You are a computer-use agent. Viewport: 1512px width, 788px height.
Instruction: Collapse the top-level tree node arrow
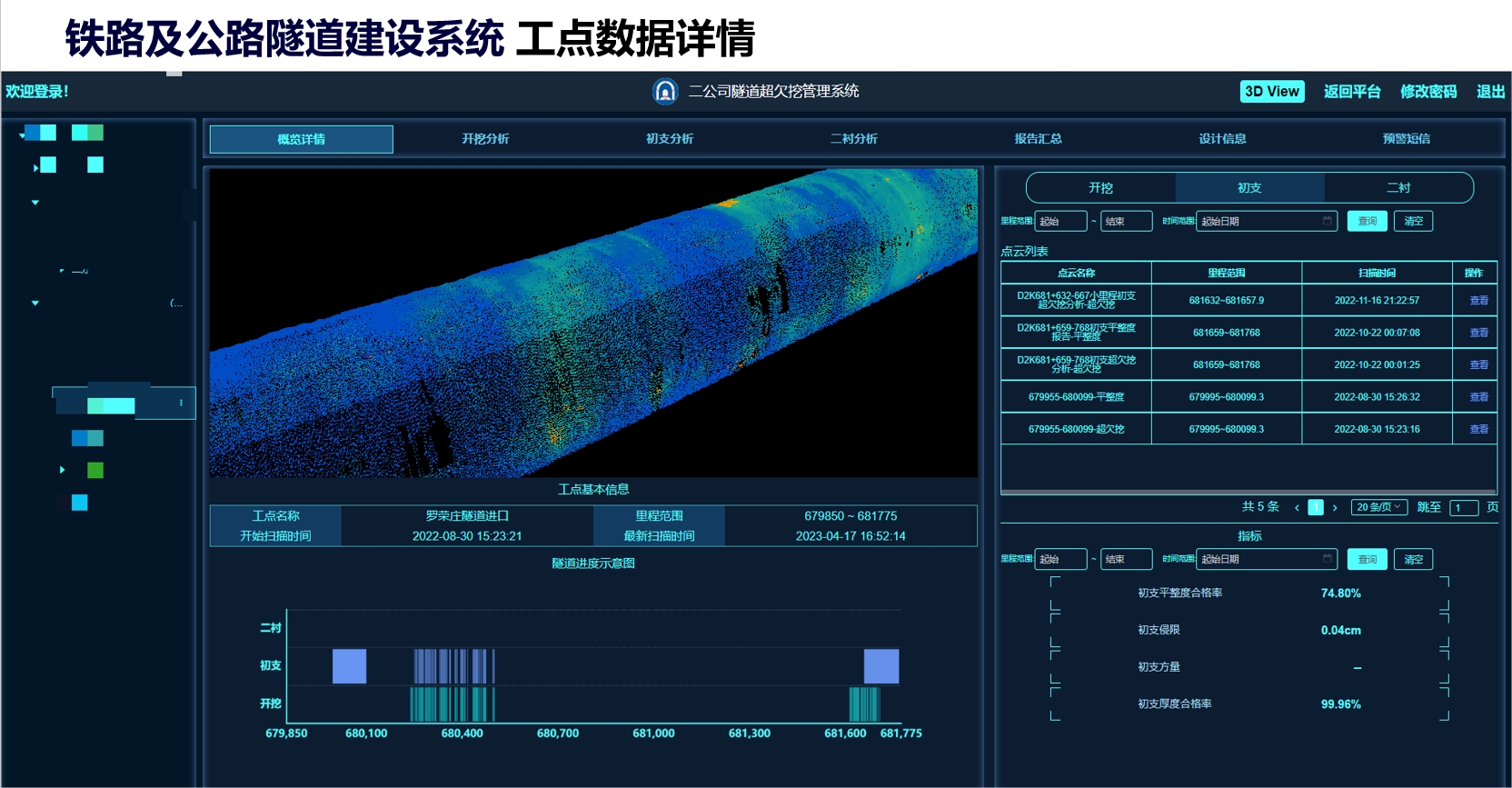tap(22, 135)
